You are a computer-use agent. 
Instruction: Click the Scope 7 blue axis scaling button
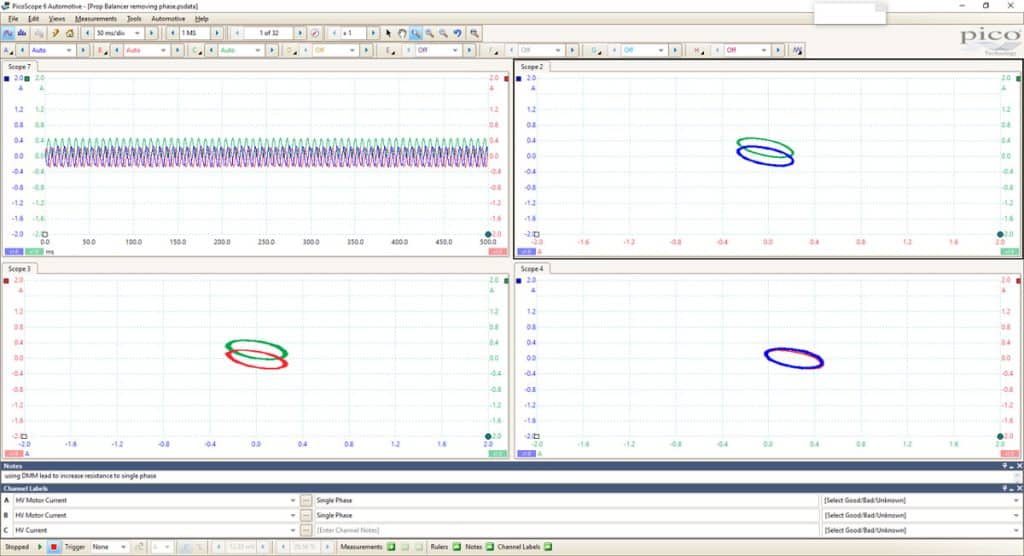[14, 252]
